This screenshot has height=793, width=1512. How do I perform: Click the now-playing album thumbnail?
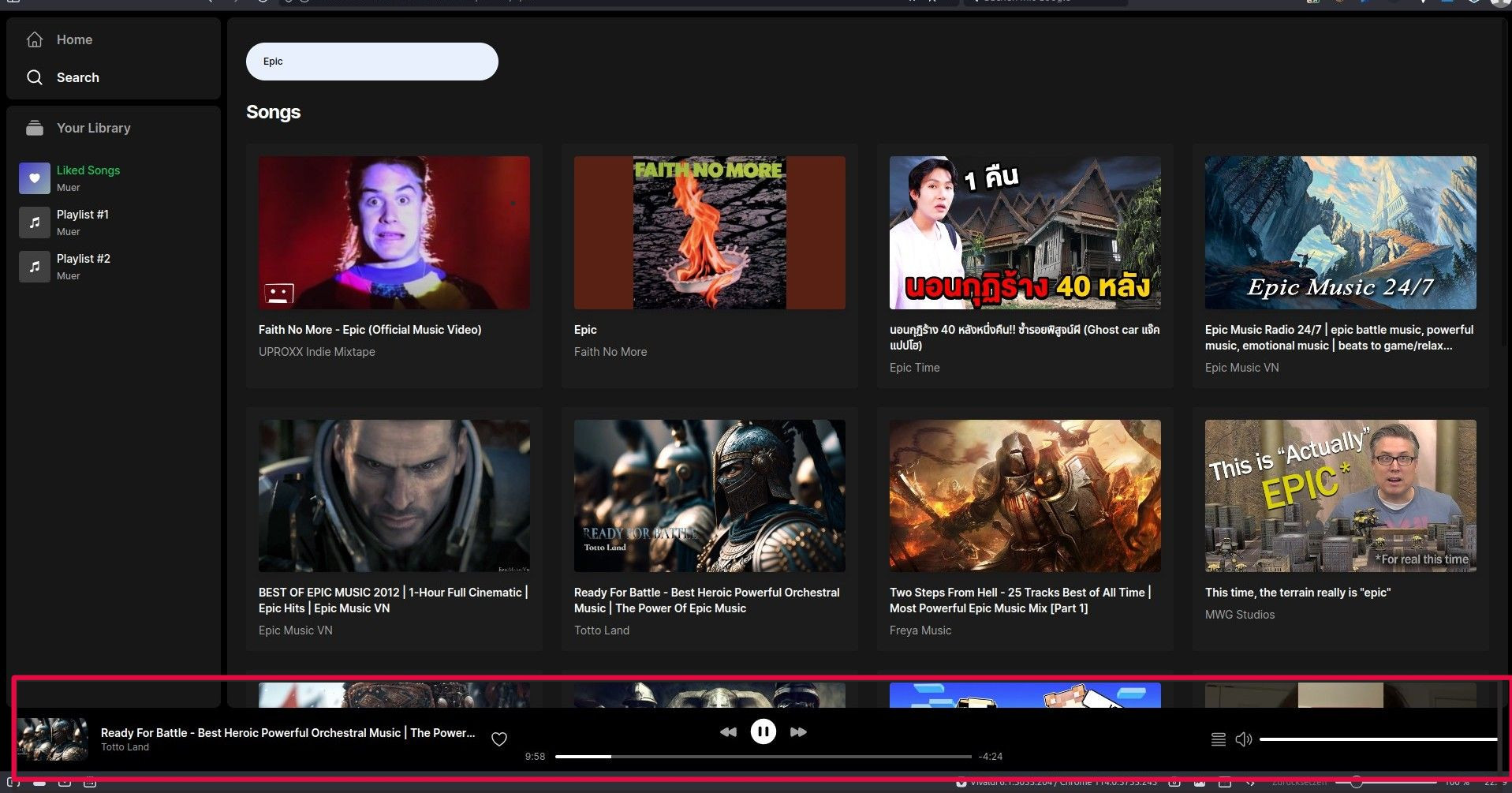point(53,739)
